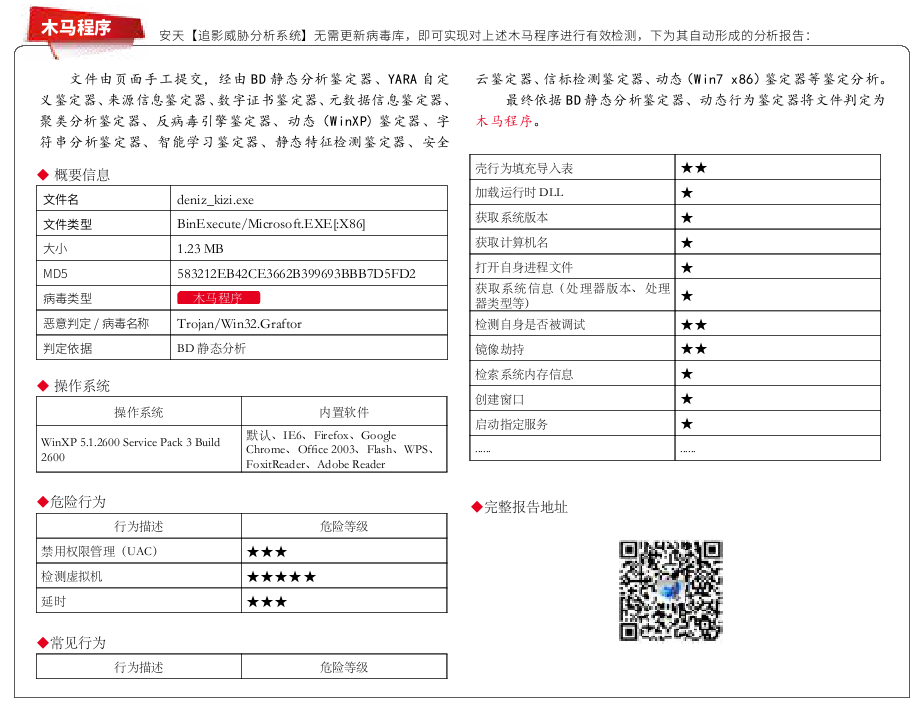Click the QR code under 完整报告地址
This screenshot has width=921, height=707.
coord(671,591)
